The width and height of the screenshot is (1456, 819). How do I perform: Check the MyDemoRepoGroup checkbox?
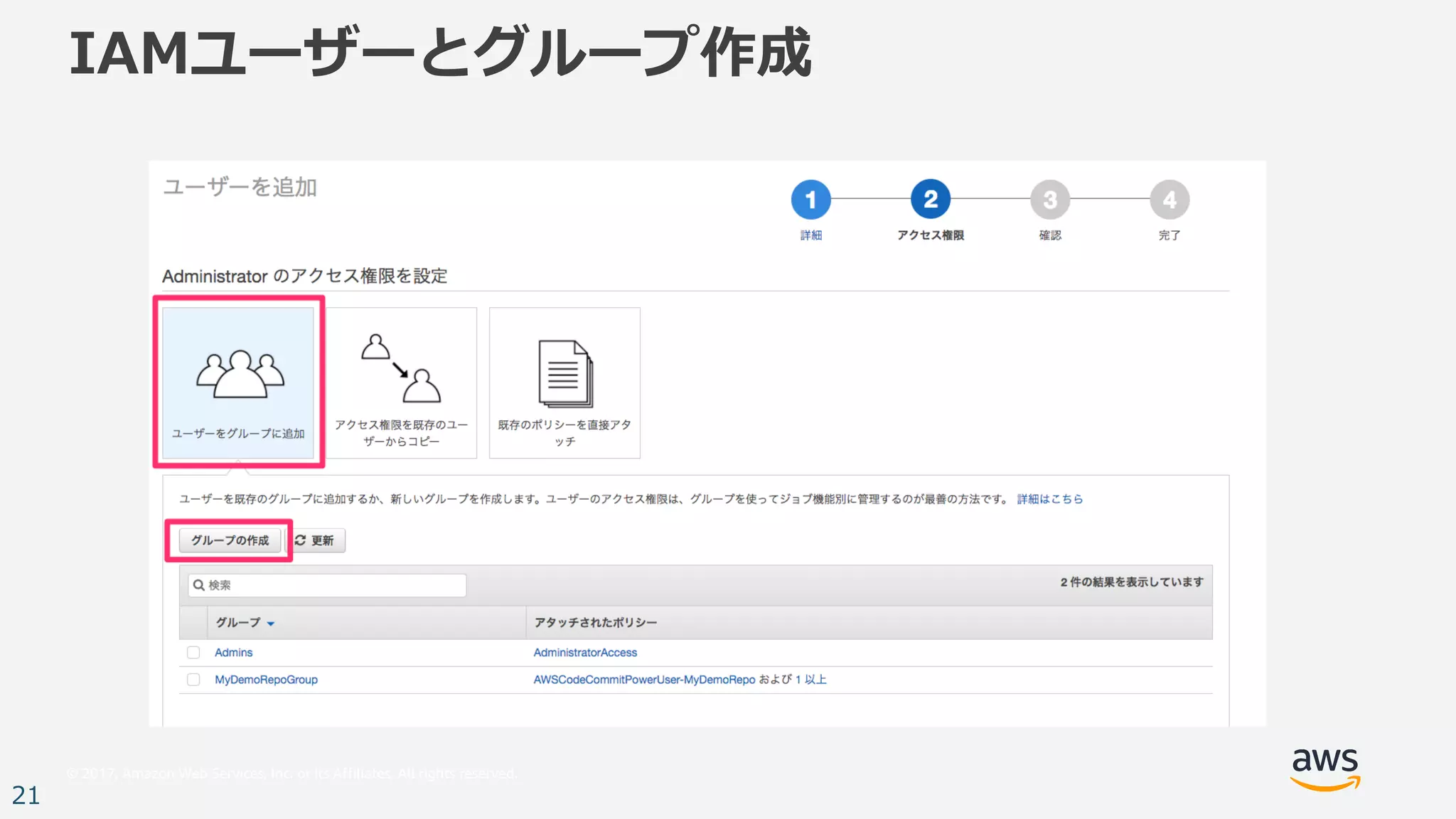click(193, 680)
